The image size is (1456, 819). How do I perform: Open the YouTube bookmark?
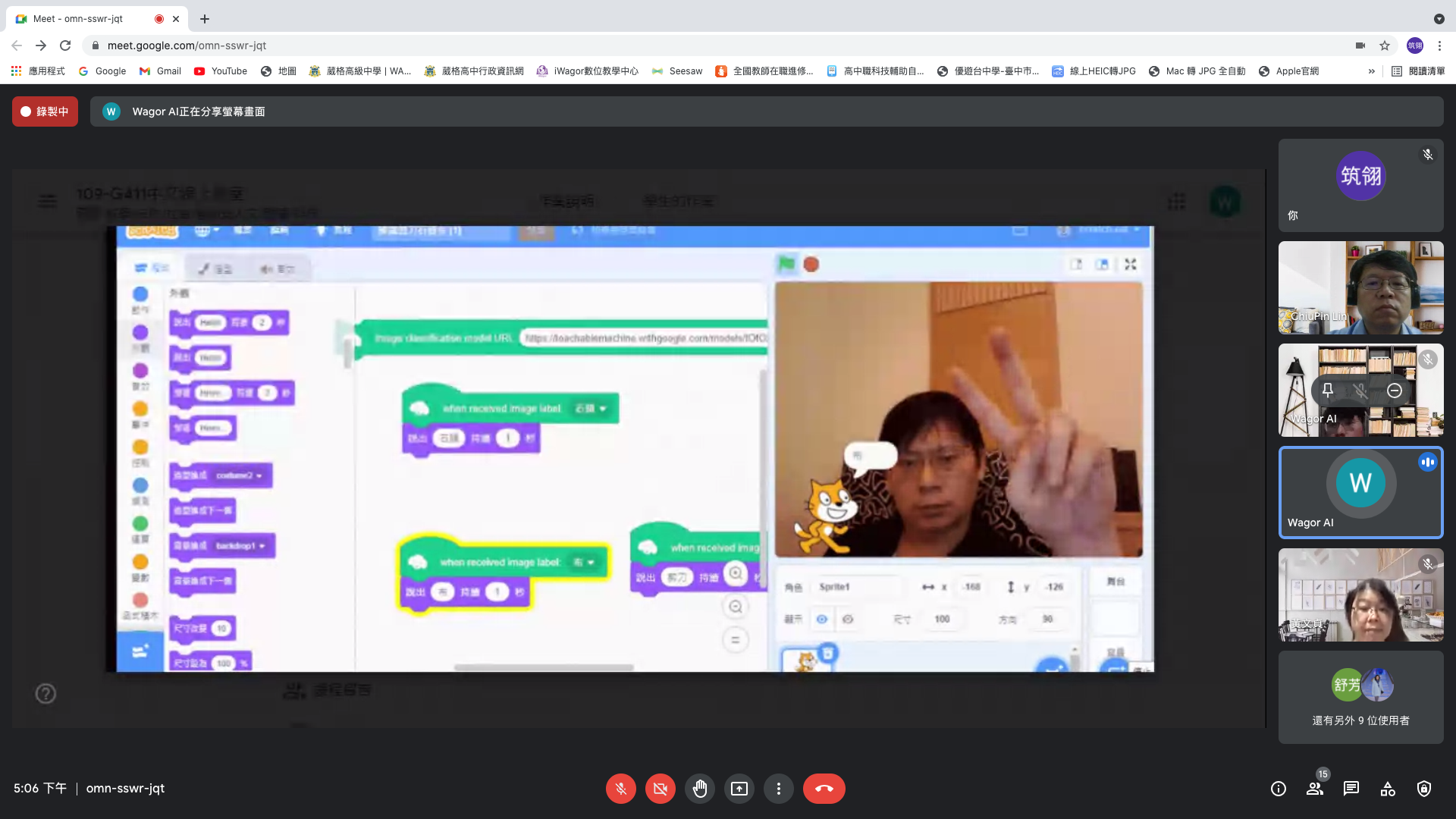[221, 71]
